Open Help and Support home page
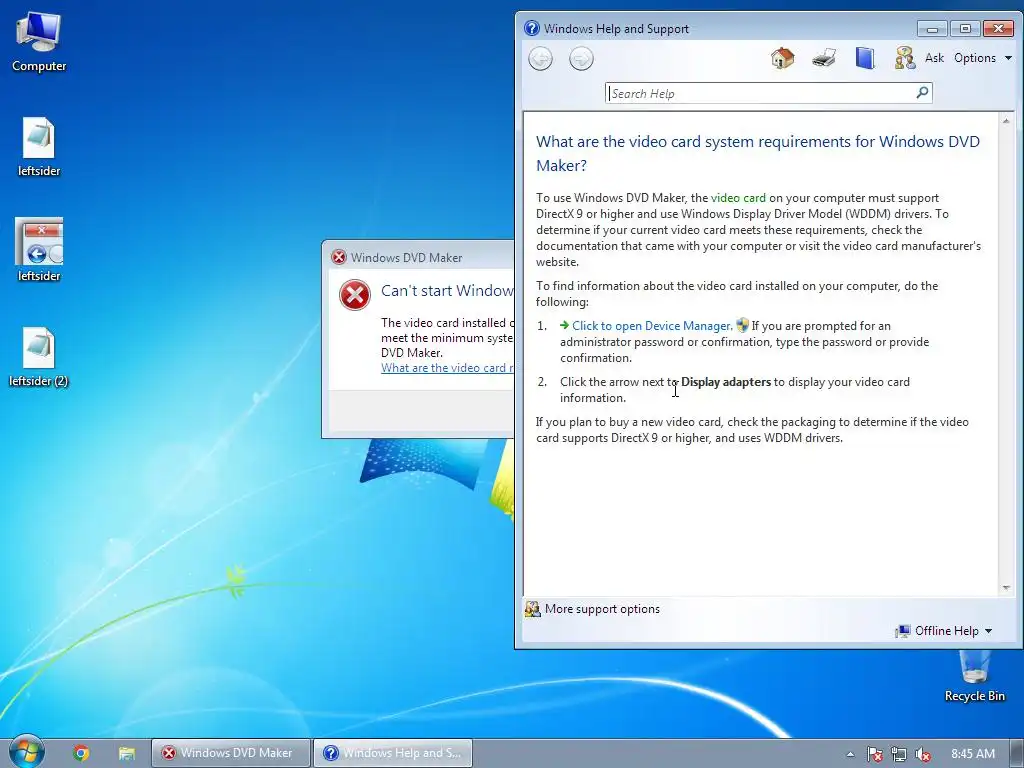This screenshot has width=1024, height=768. 782,58
